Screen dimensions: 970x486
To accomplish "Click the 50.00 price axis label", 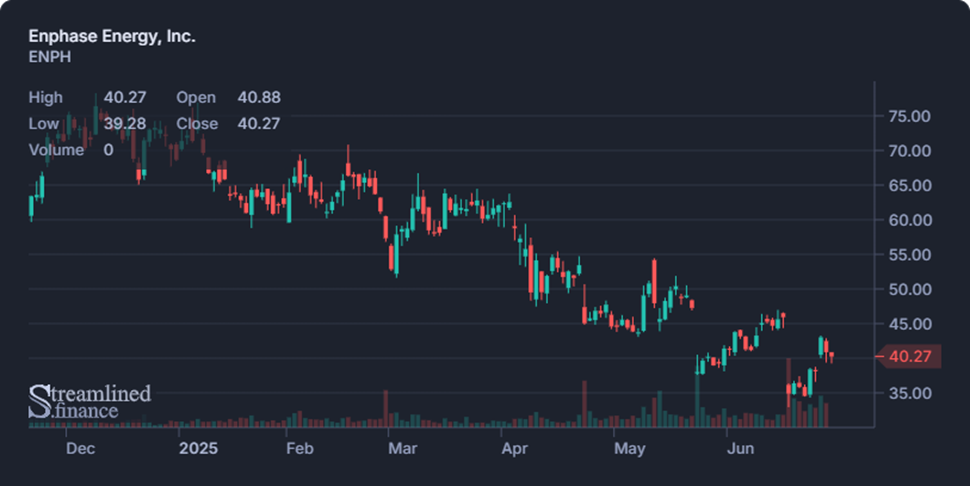I will (x=909, y=289).
